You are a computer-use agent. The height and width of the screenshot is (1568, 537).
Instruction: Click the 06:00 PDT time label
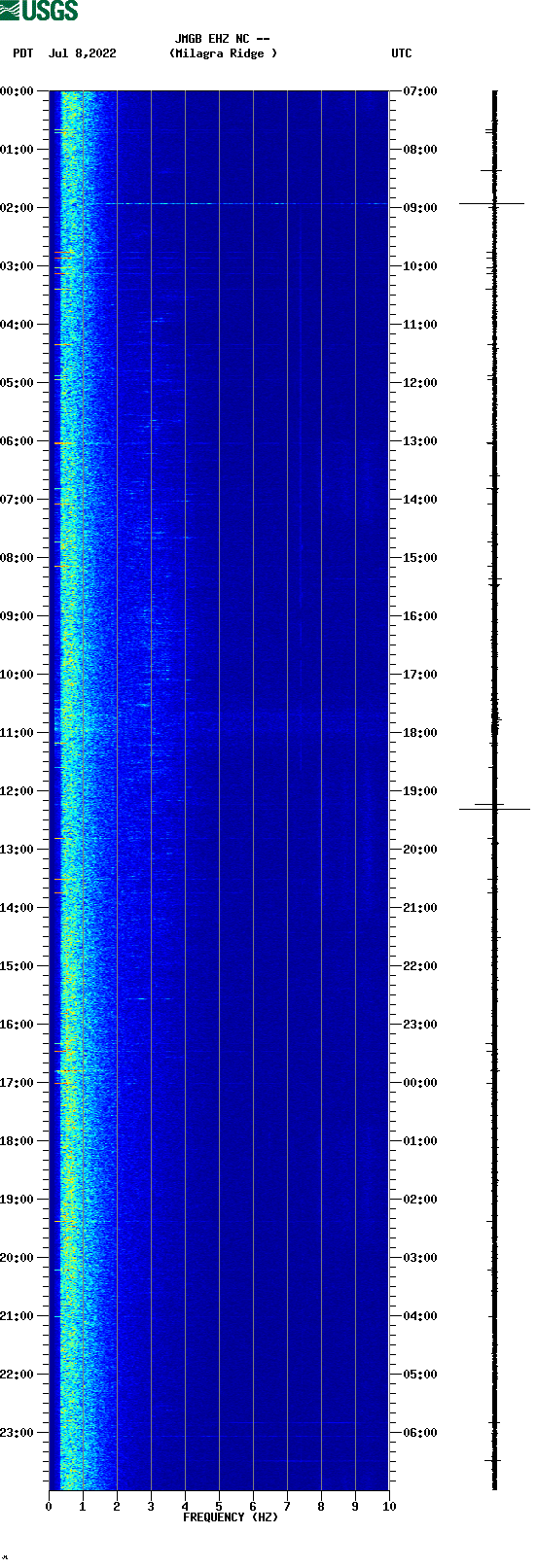tap(18, 441)
